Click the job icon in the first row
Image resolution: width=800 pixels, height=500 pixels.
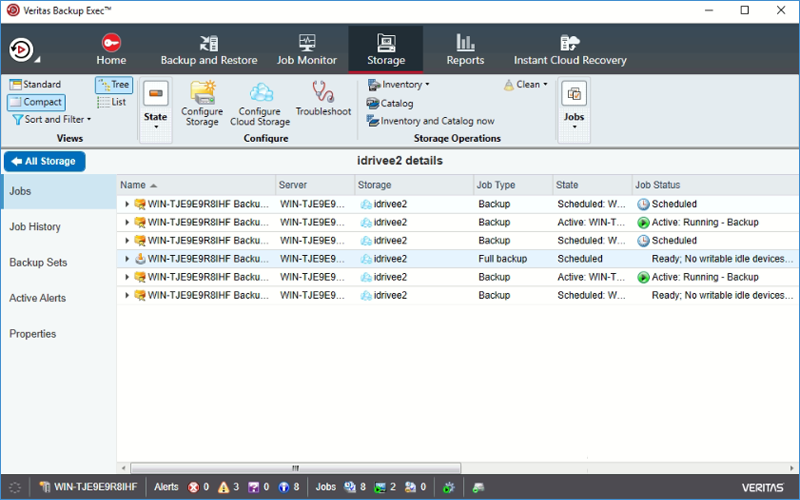[140, 204]
